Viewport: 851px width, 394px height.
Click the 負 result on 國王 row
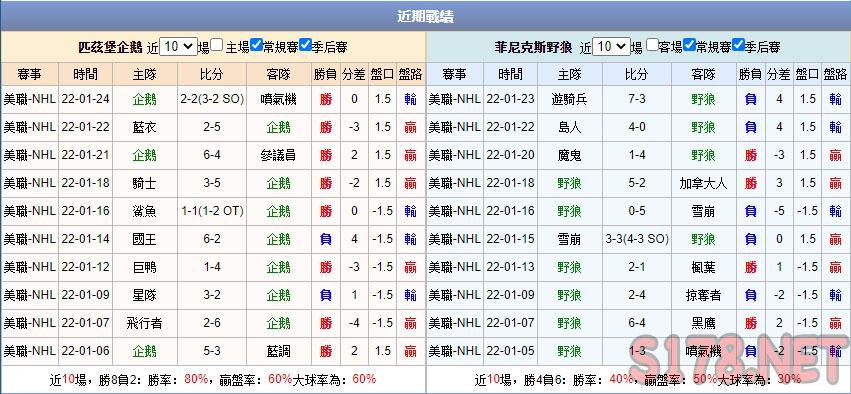[x=326, y=239]
